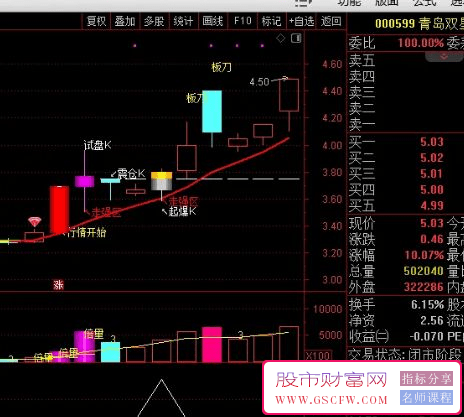Screen dimensions: 464x417
Task: Open the 复权 toolbar option
Action: (x=96, y=21)
